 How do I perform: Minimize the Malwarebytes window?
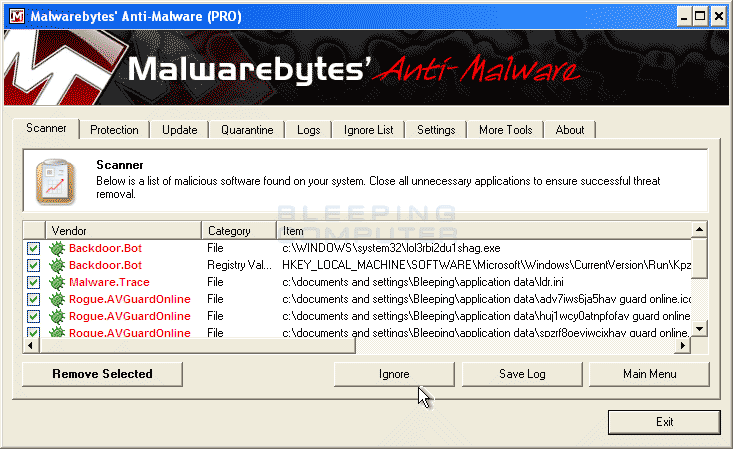click(684, 17)
